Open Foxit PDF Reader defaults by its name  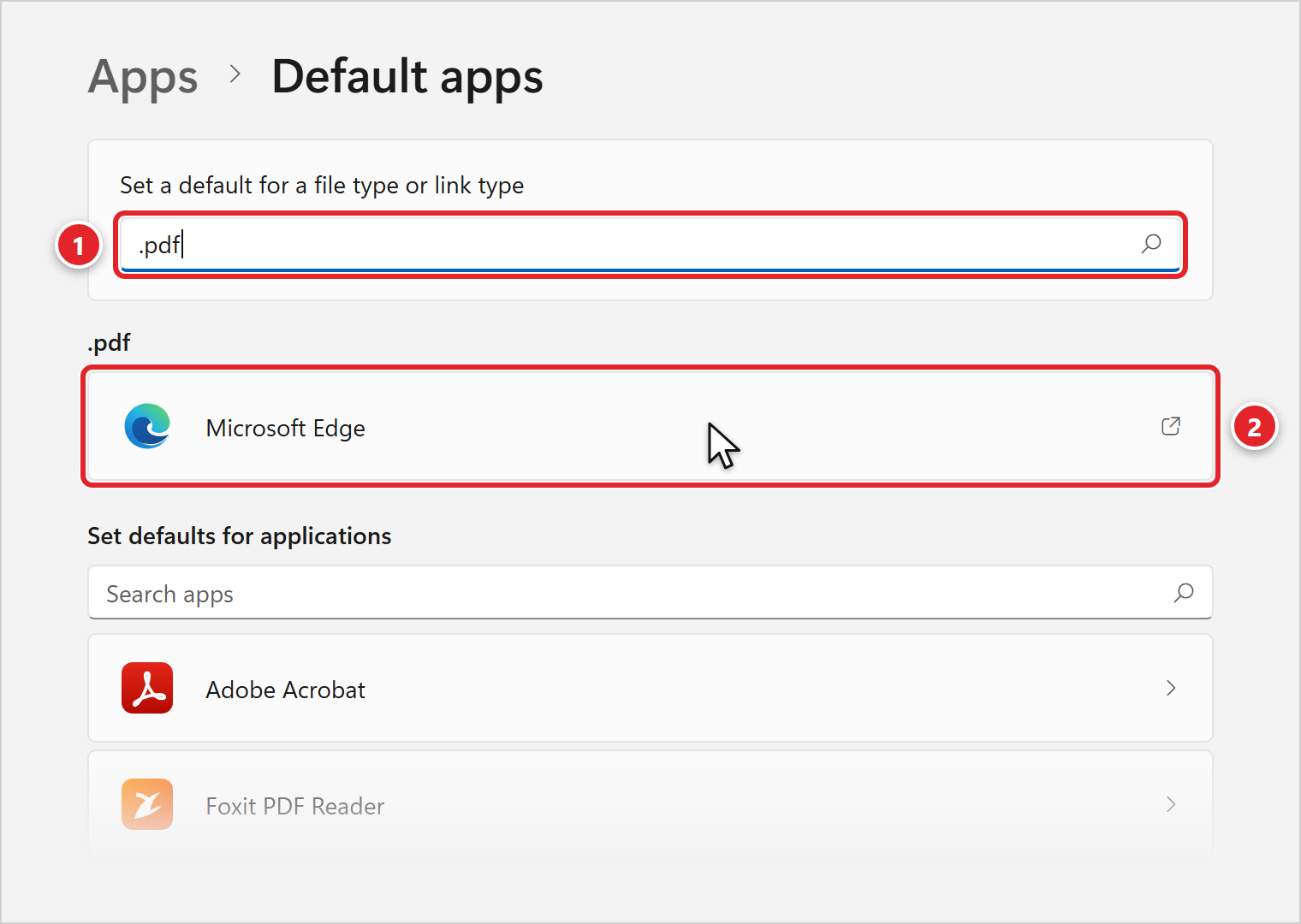click(x=295, y=806)
